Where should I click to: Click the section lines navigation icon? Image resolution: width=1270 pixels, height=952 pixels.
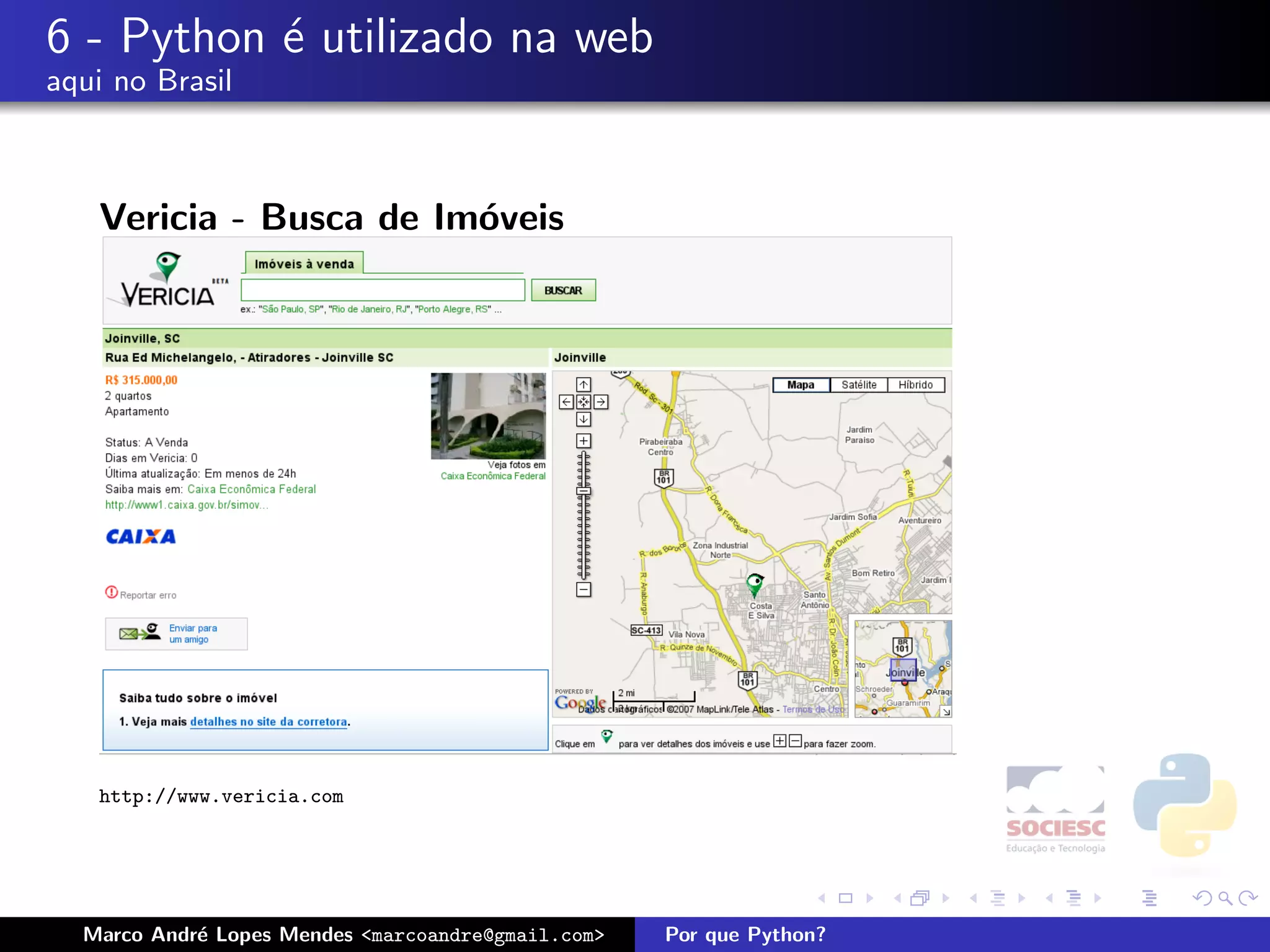click(x=1073, y=898)
